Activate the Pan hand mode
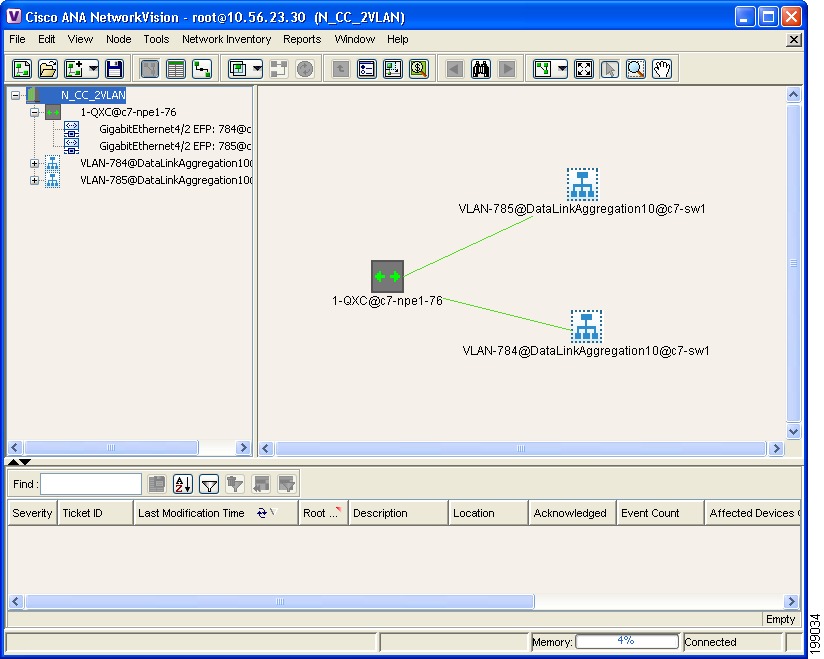The height and width of the screenshot is (659, 824). [x=662, y=69]
